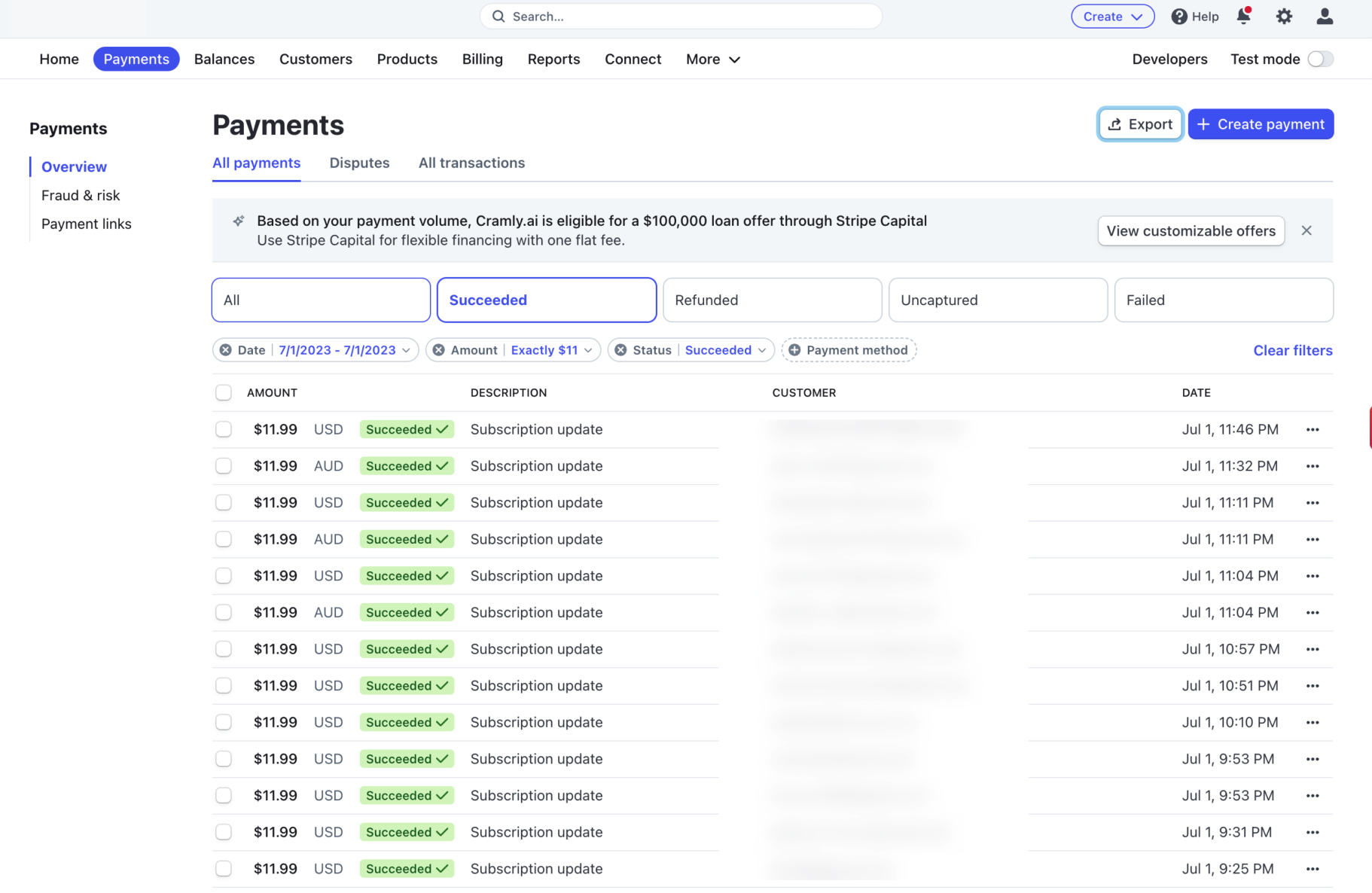Go to Balances in the top navigation
Screen dimensions: 1372x893
point(224,59)
